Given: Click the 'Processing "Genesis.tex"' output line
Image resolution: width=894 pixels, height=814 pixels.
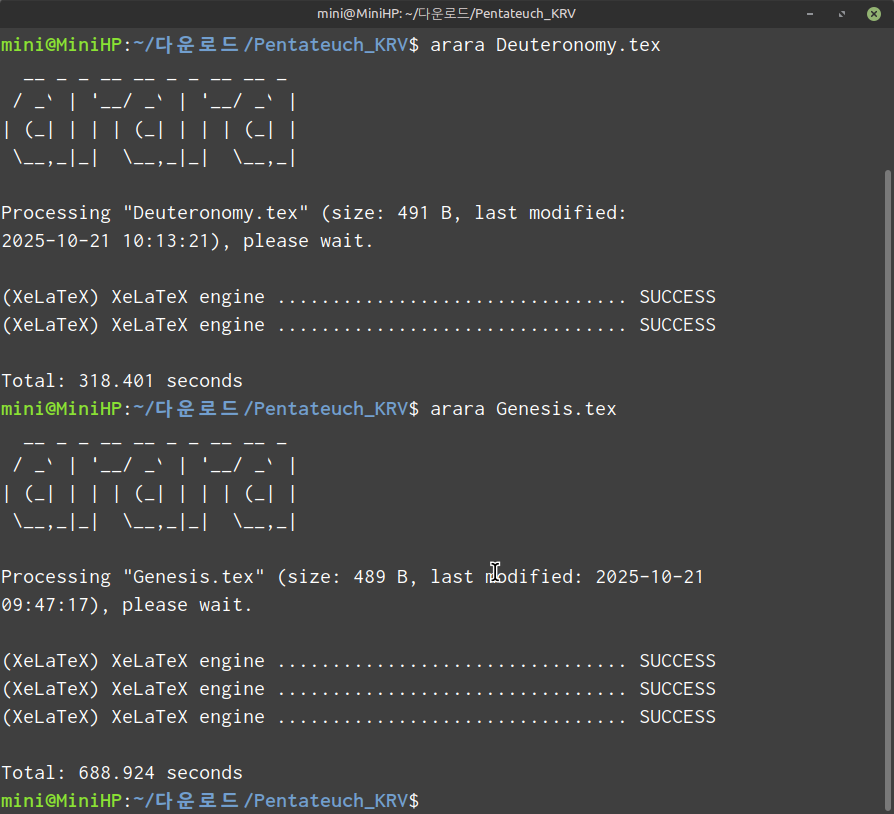Looking at the screenshot, I should (352, 577).
